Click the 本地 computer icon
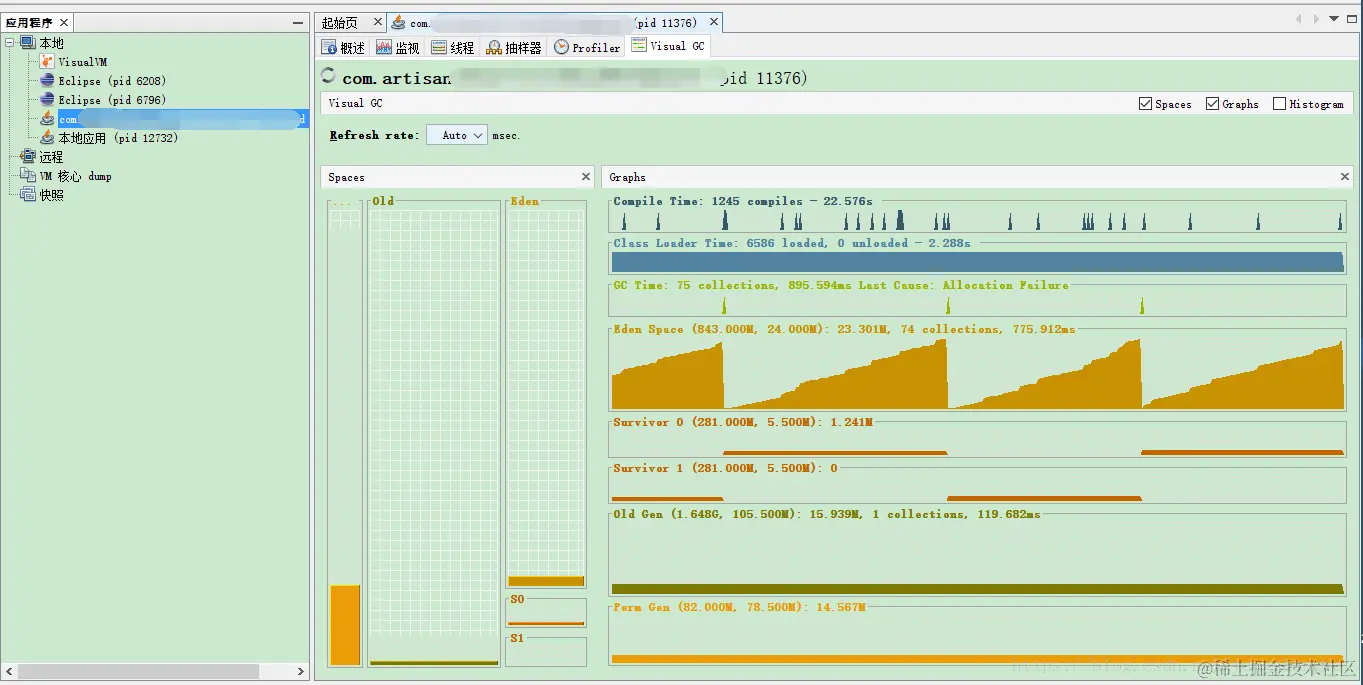 pos(28,43)
